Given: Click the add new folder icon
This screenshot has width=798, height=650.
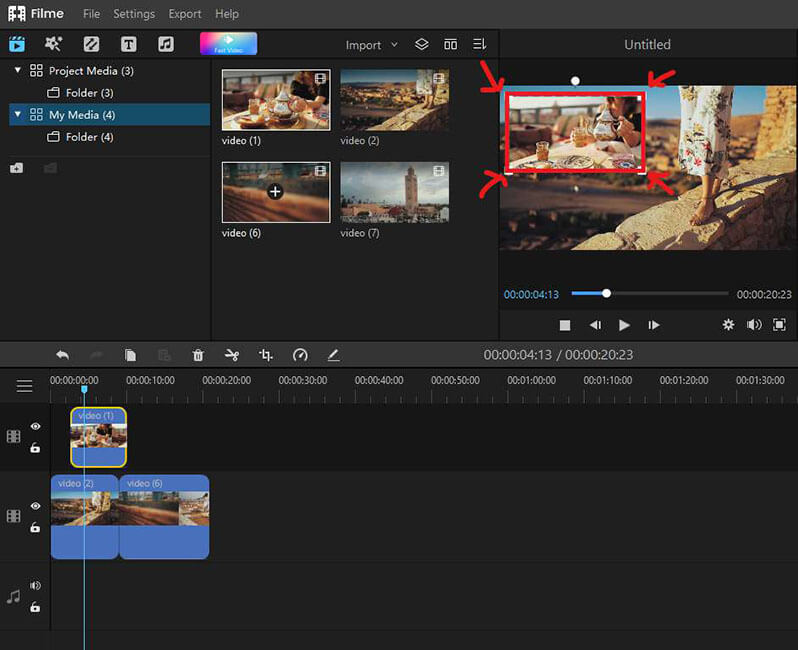Looking at the screenshot, I should pos(17,168).
